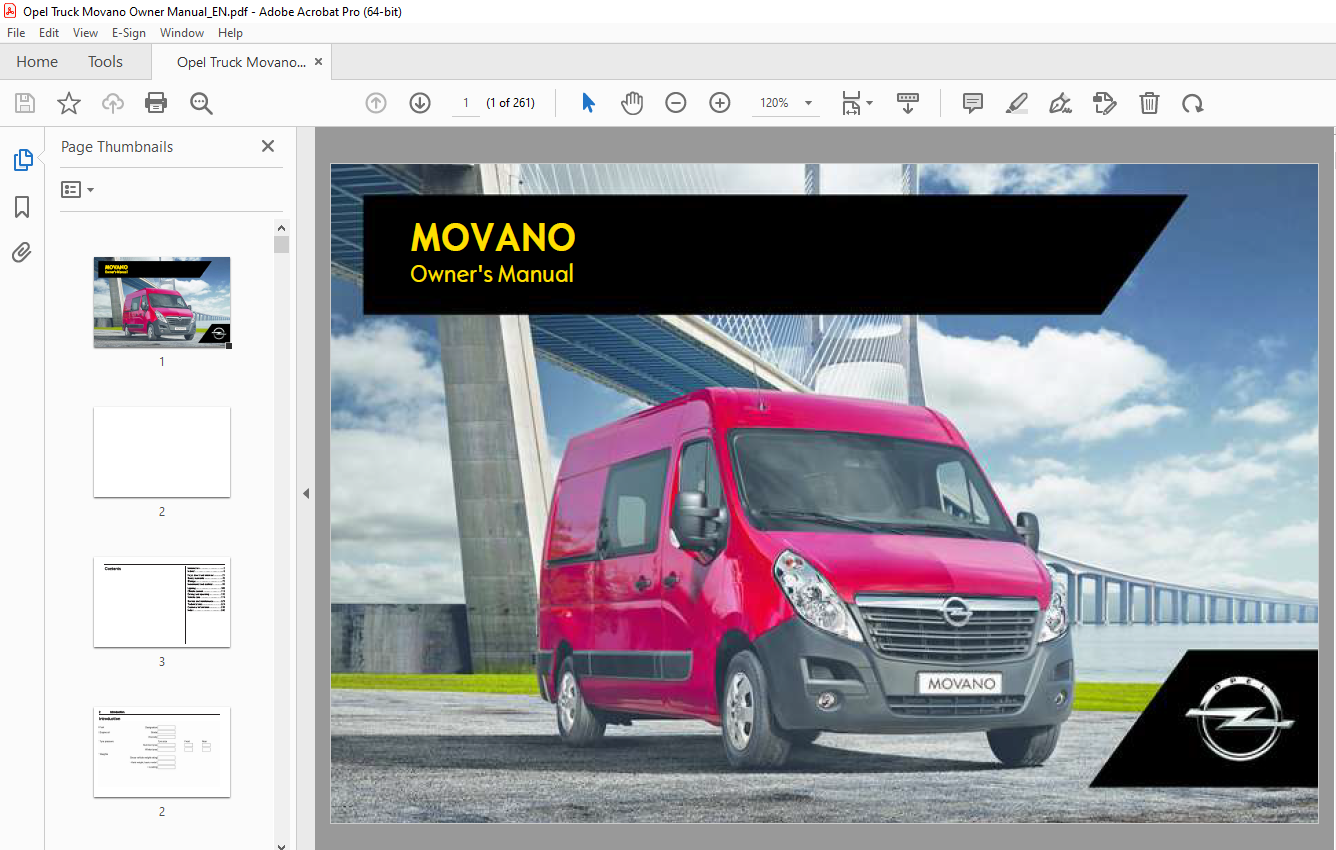Zoom in with the plus icon
The width and height of the screenshot is (1336, 850).
(720, 103)
